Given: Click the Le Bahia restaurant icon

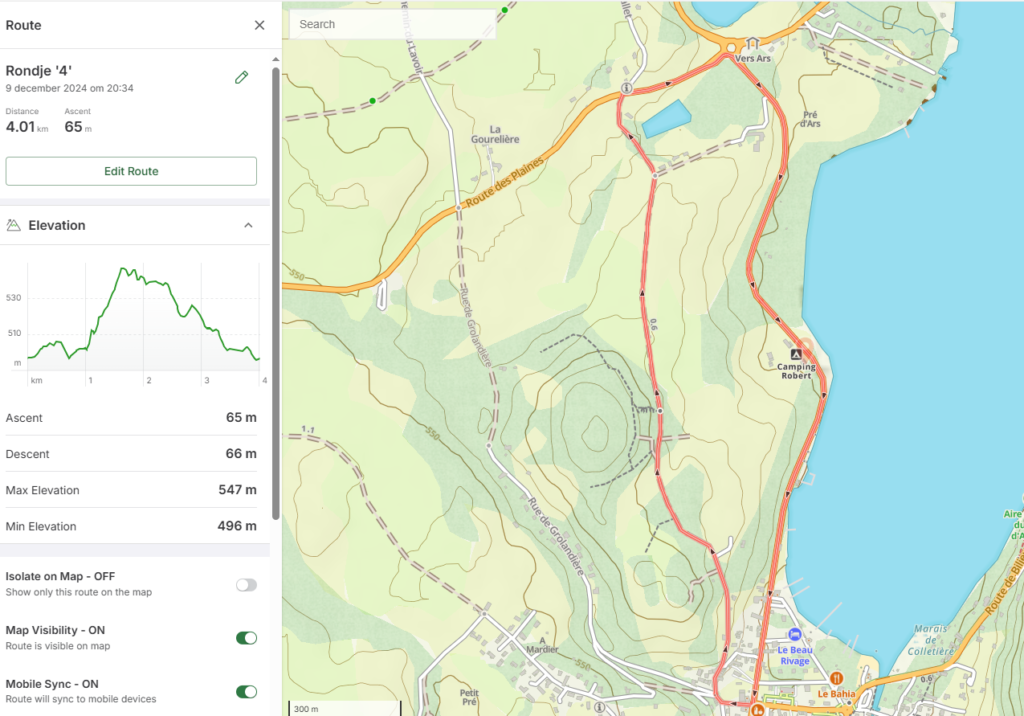Looking at the screenshot, I should pyautogui.click(x=836, y=678).
